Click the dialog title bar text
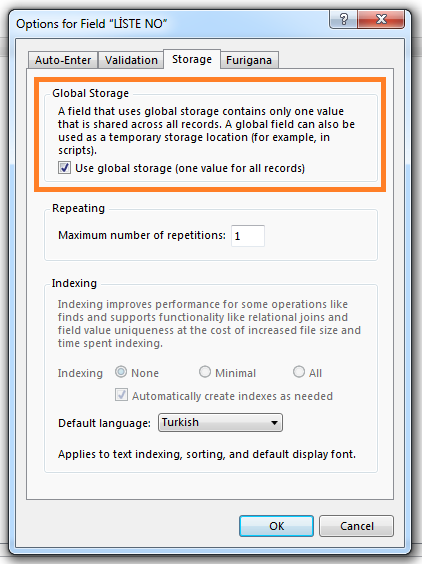Viewport: 422px width, 564px height. pyautogui.click(x=92, y=24)
